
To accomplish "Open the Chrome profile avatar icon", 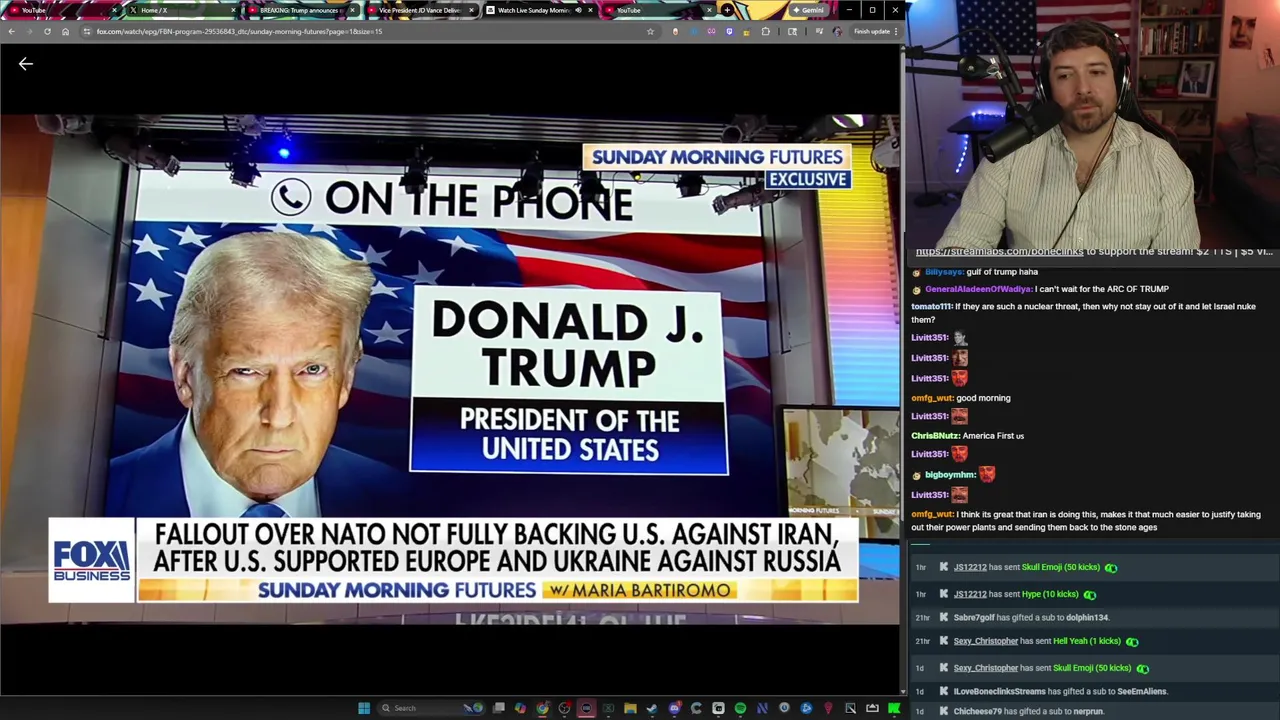I will pos(837,31).
